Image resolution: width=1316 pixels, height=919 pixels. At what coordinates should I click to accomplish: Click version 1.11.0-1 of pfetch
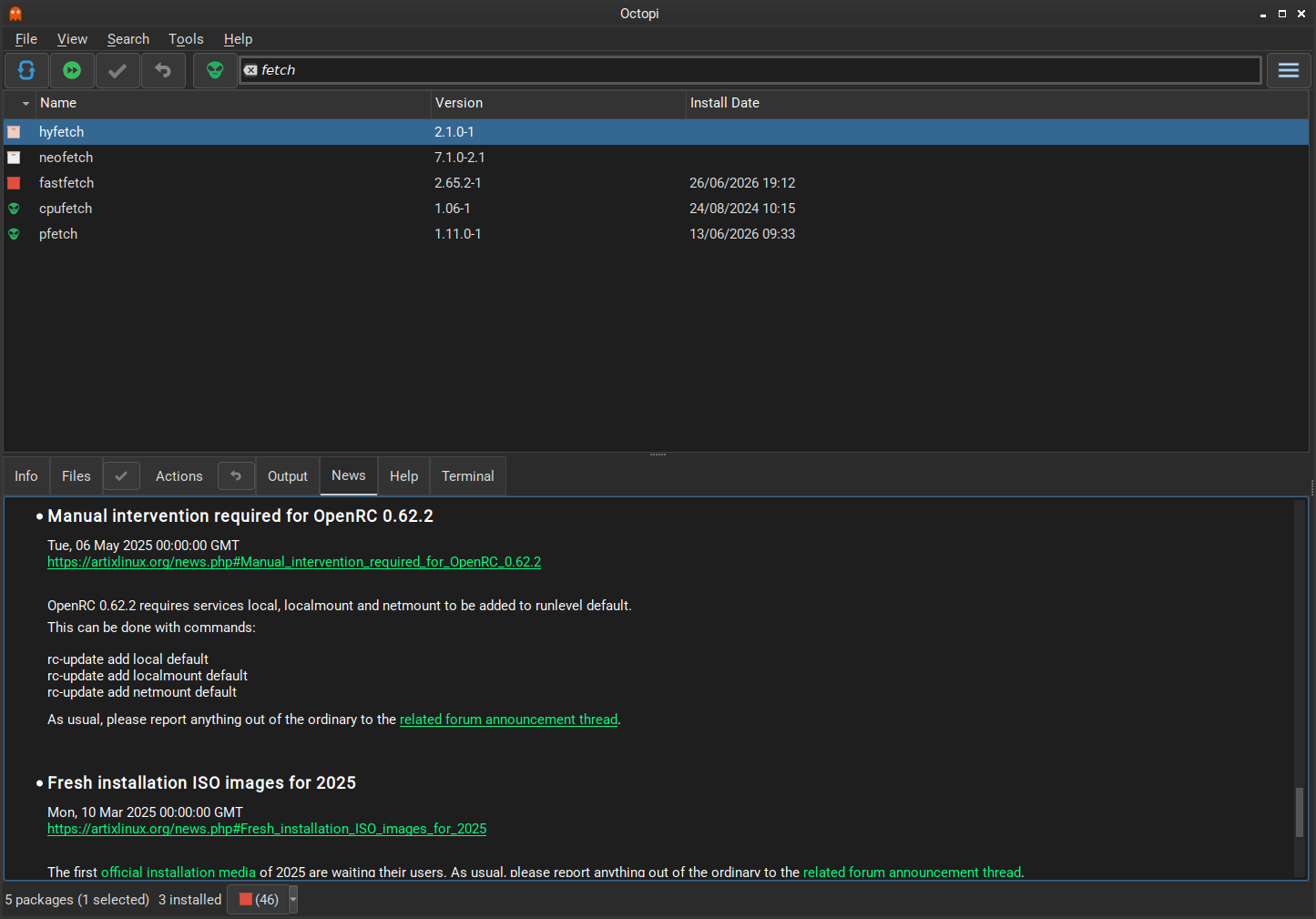coord(458,234)
